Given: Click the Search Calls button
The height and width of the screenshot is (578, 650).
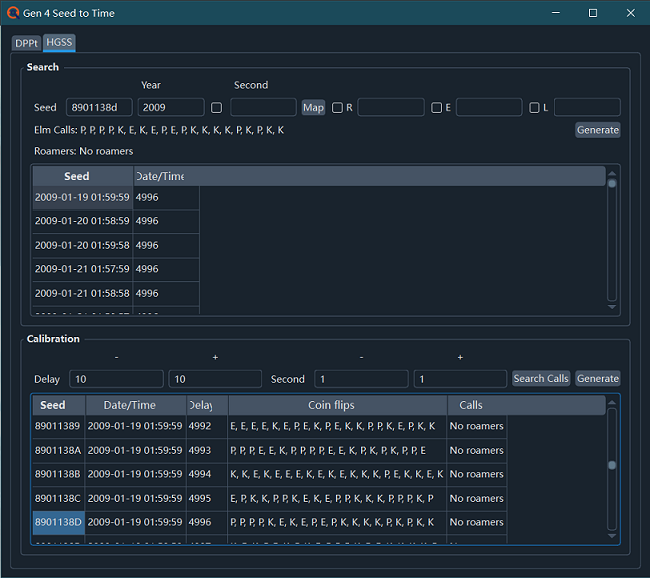Looking at the screenshot, I should [541, 379].
